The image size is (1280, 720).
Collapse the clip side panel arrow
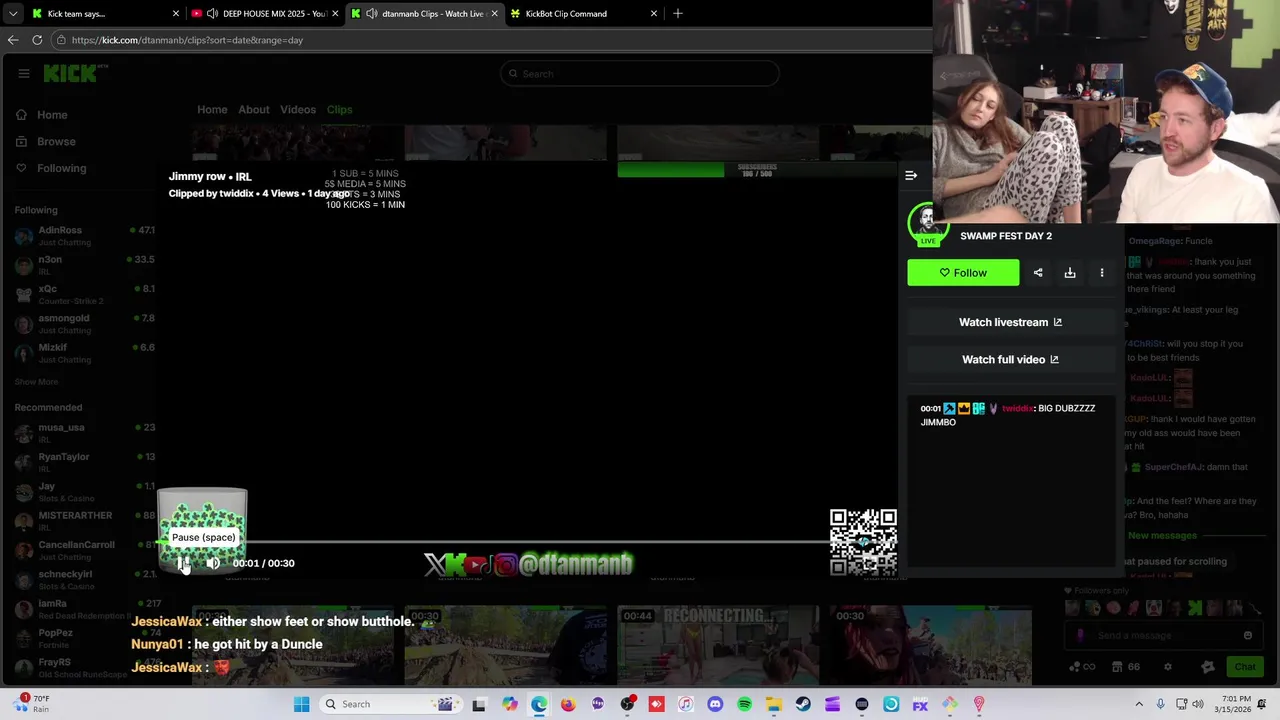(x=911, y=176)
